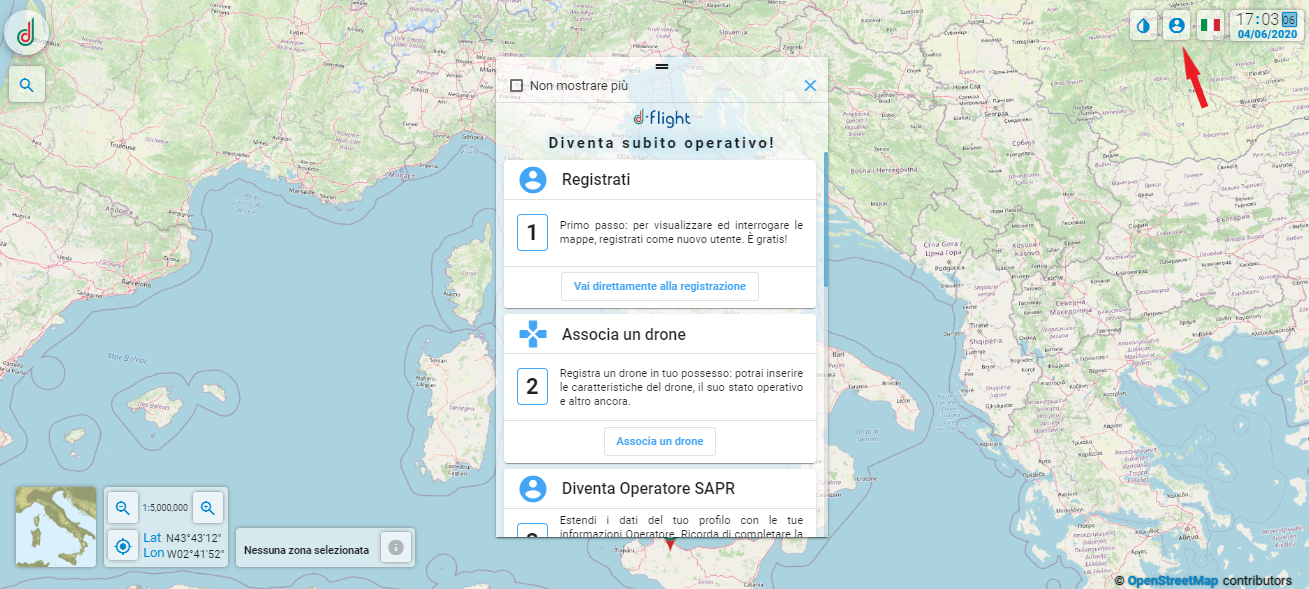Center map with the locate target icon

[x=123, y=546]
